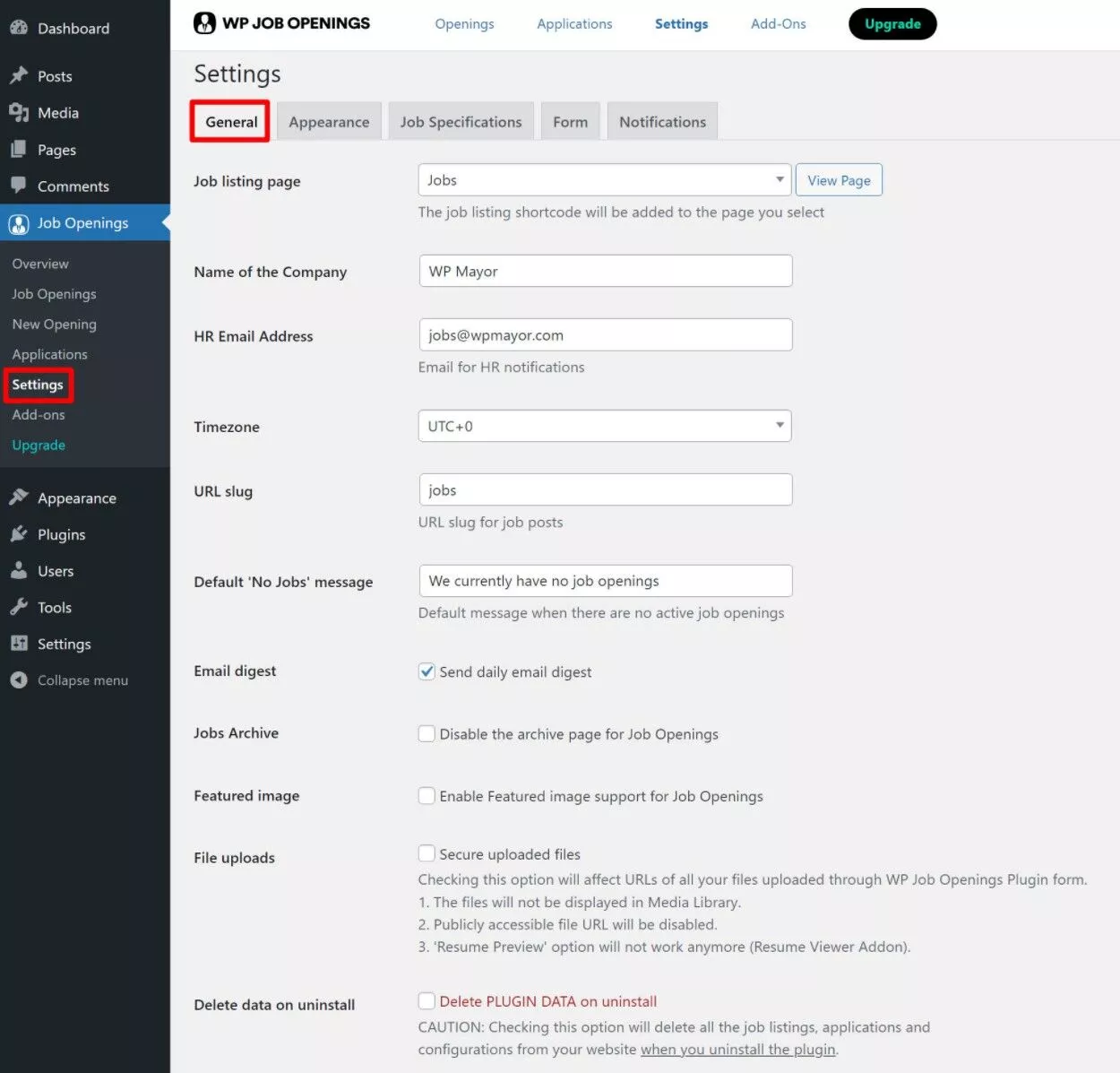
Task: Click Name of the Company field
Action: tap(606, 271)
